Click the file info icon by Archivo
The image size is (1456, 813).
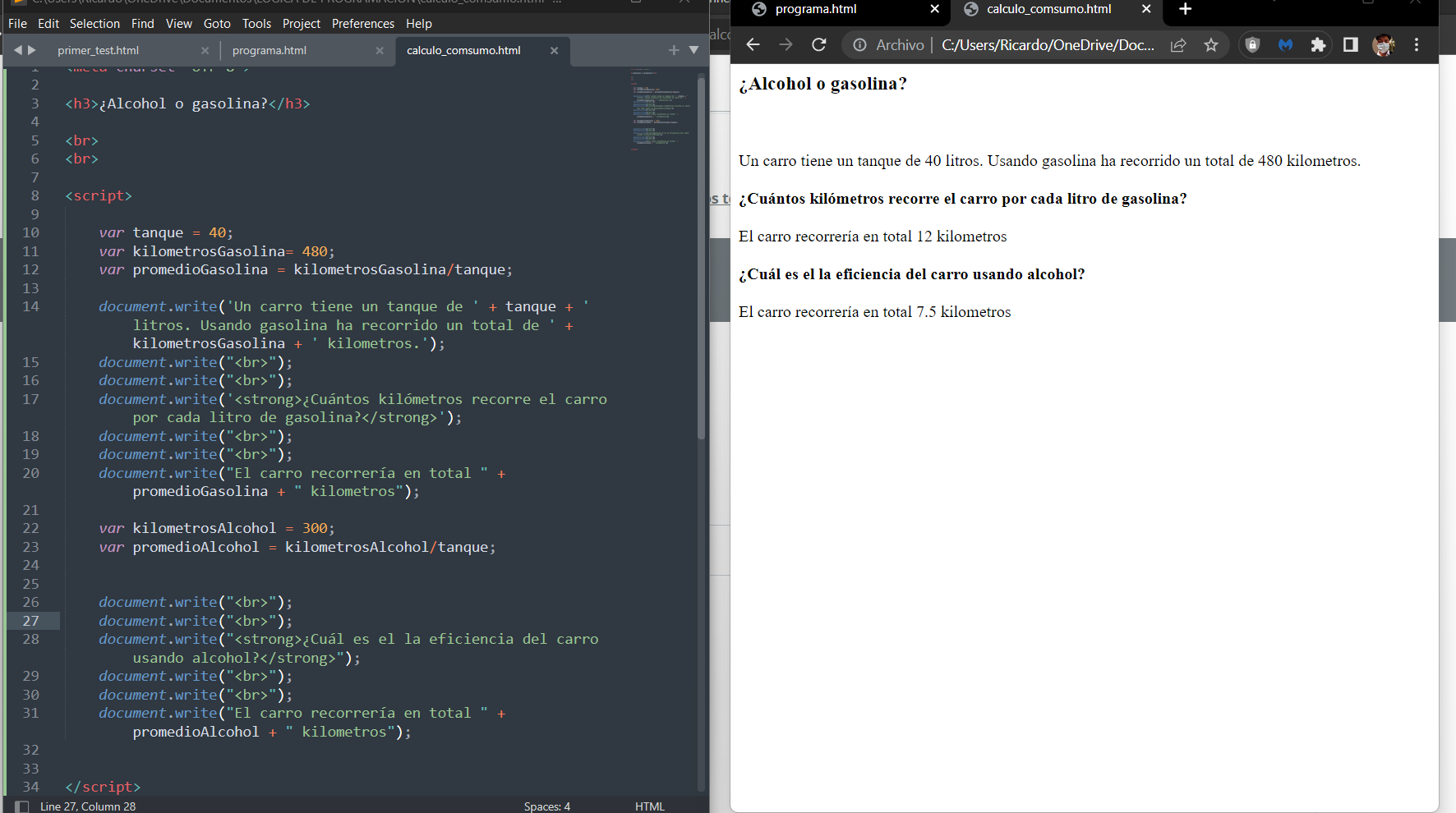click(x=859, y=45)
